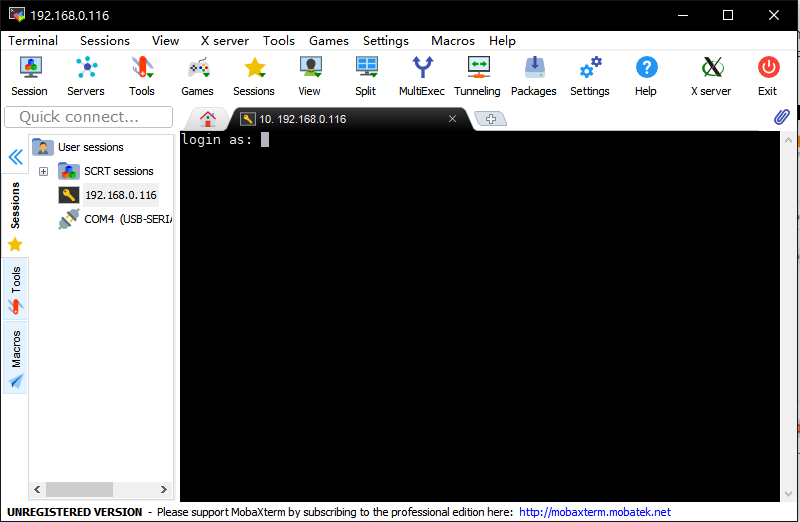
Task: Open the Sessions menu
Action: click(105, 41)
